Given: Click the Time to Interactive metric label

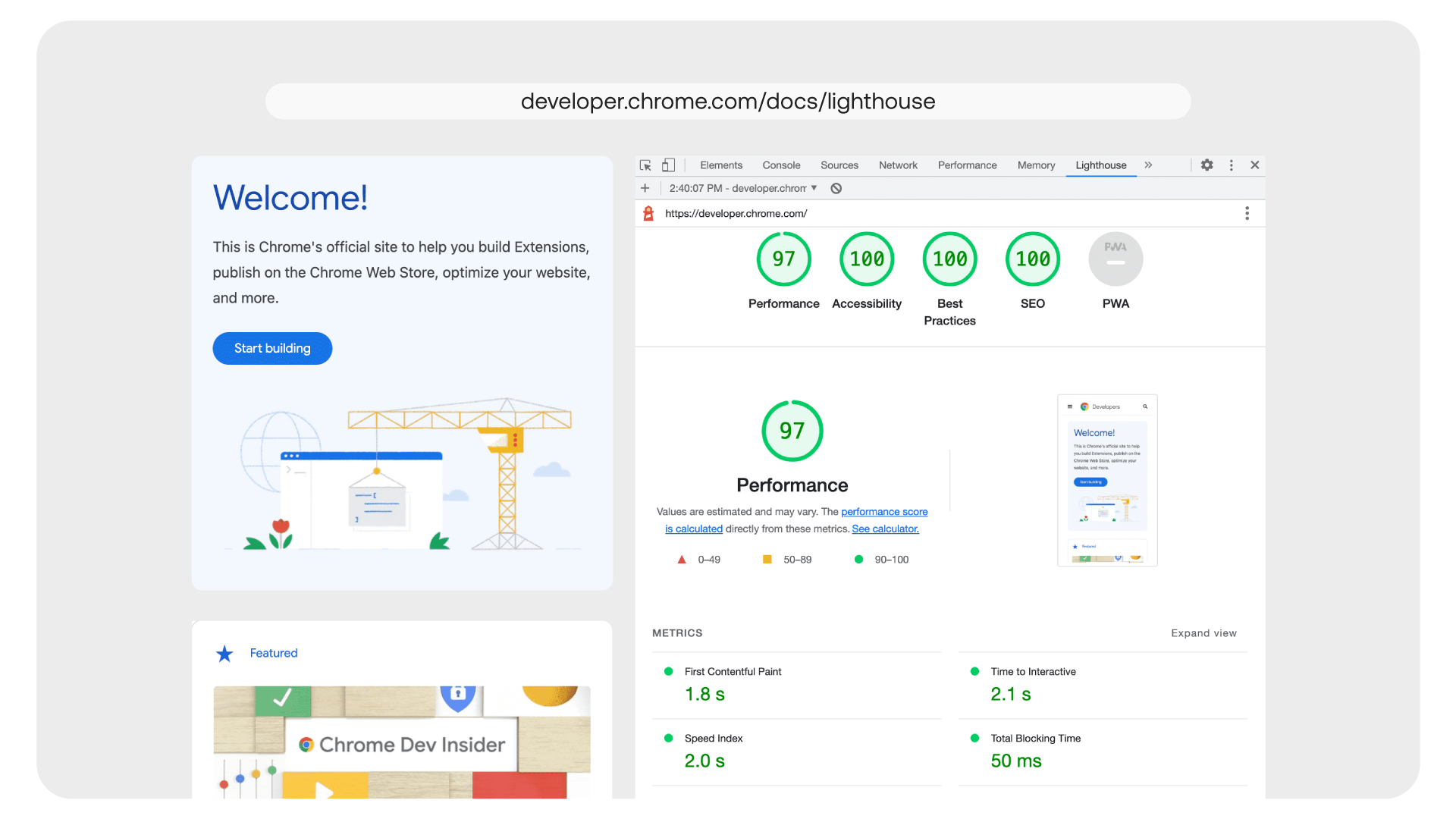Looking at the screenshot, I should tap(1033, 672).
